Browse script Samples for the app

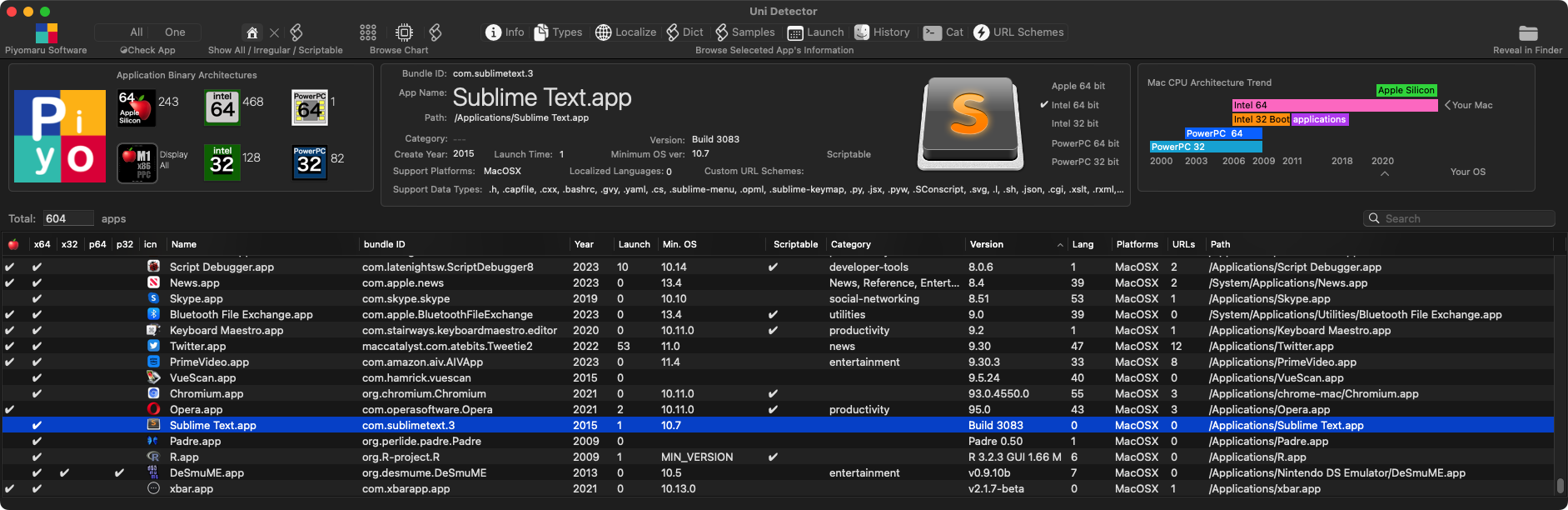tap(744, 32)
